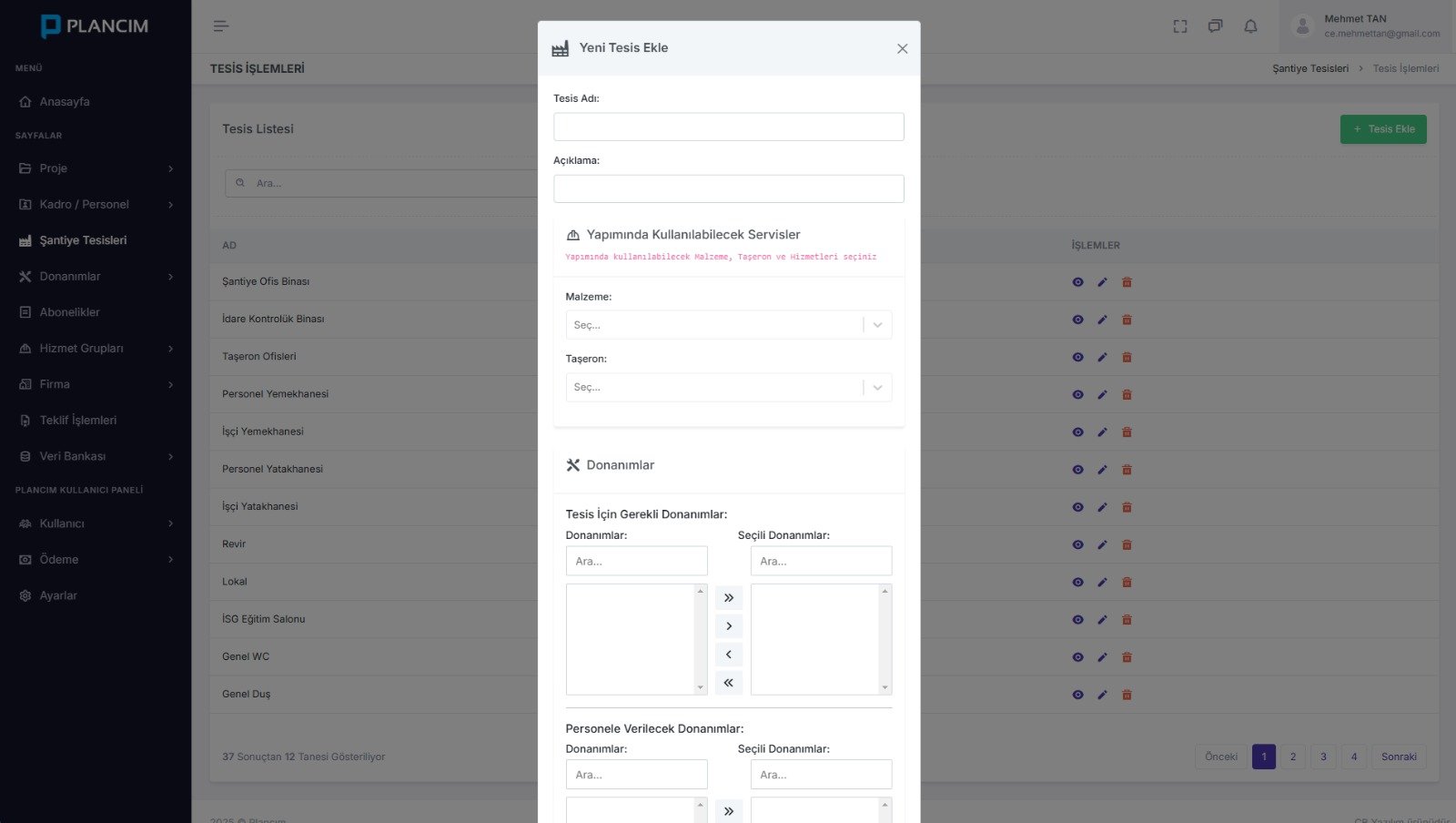View Şantiye Ofis Binası with eye icon
The height and width of the screenshot is (823, 1456).
pos(1077,282)
